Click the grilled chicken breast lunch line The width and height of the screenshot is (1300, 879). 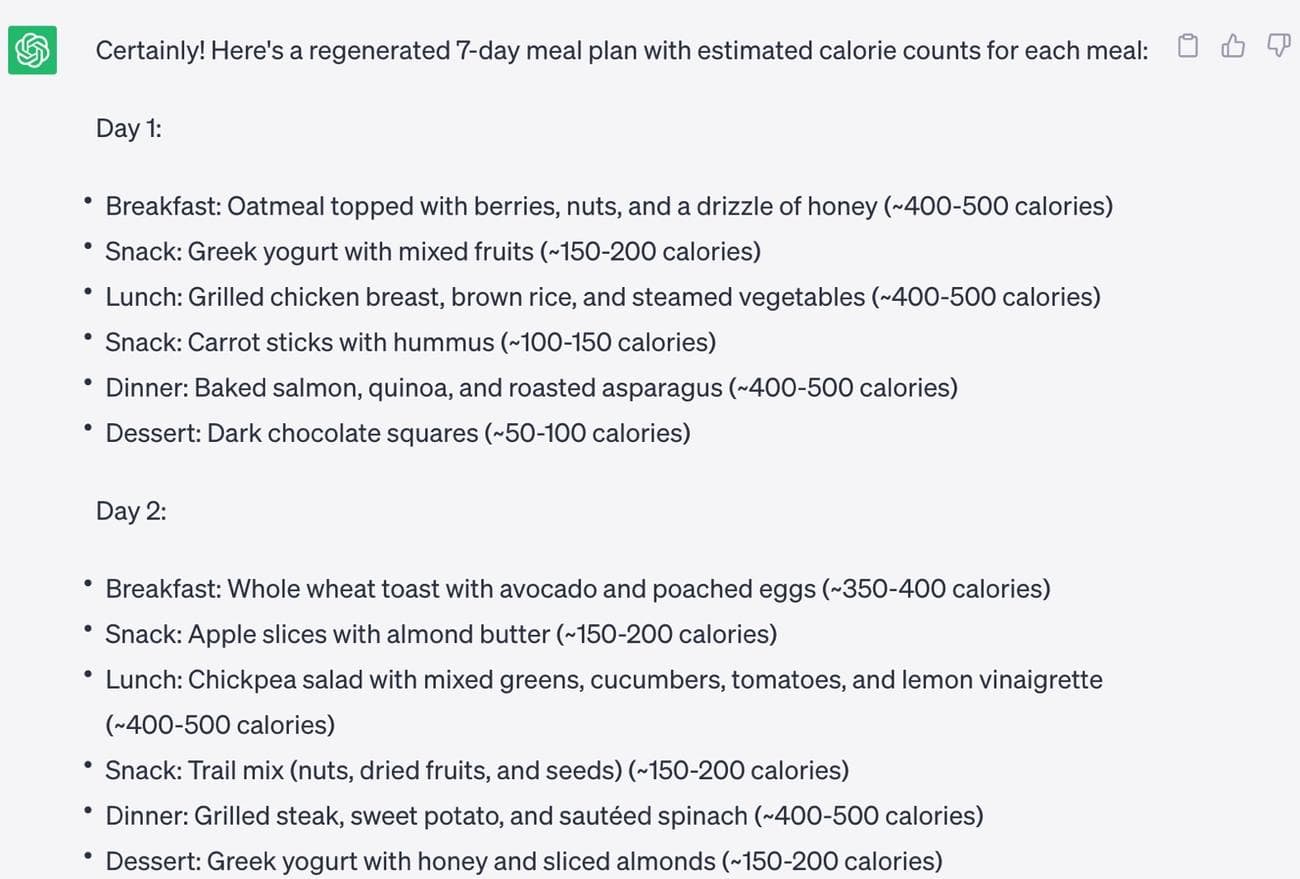pos(602,297)
